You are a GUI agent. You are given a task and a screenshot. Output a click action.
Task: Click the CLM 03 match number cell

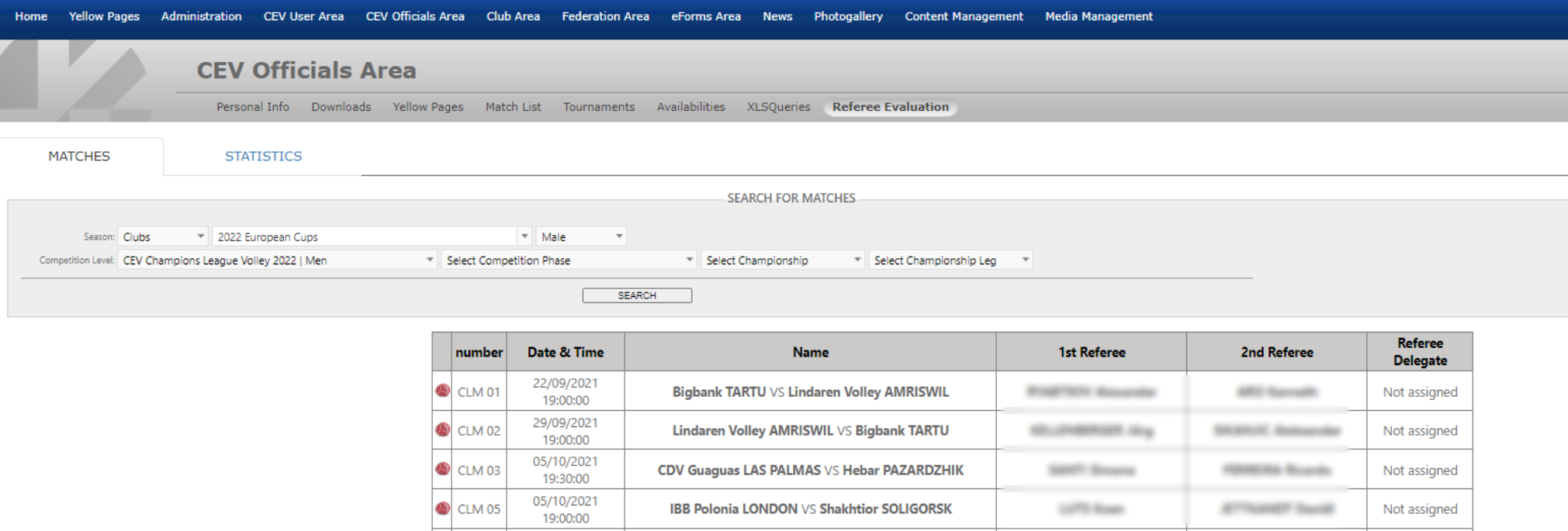[x=479, y=470]
